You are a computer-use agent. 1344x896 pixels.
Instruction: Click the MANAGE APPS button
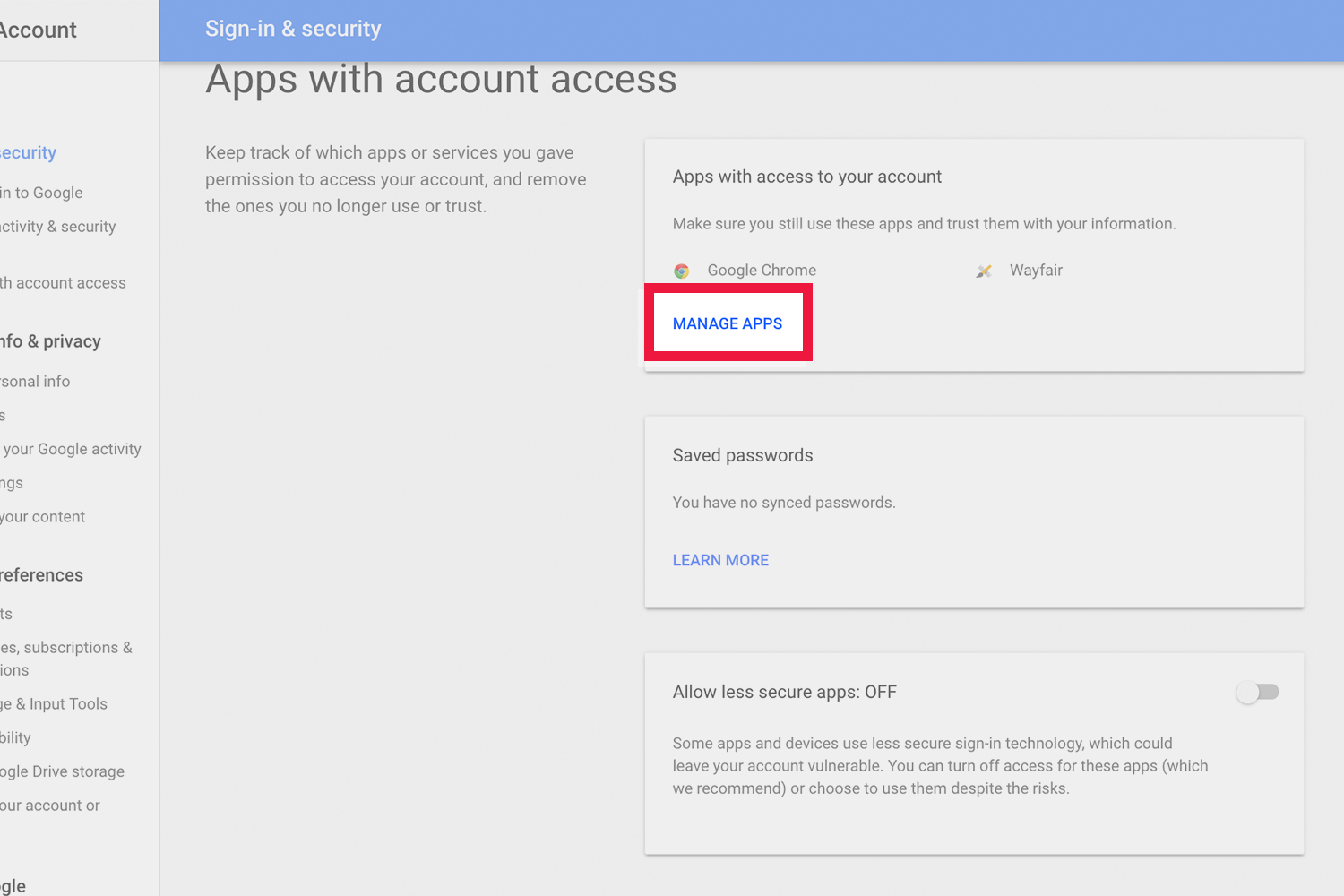[x=728, y=323]
